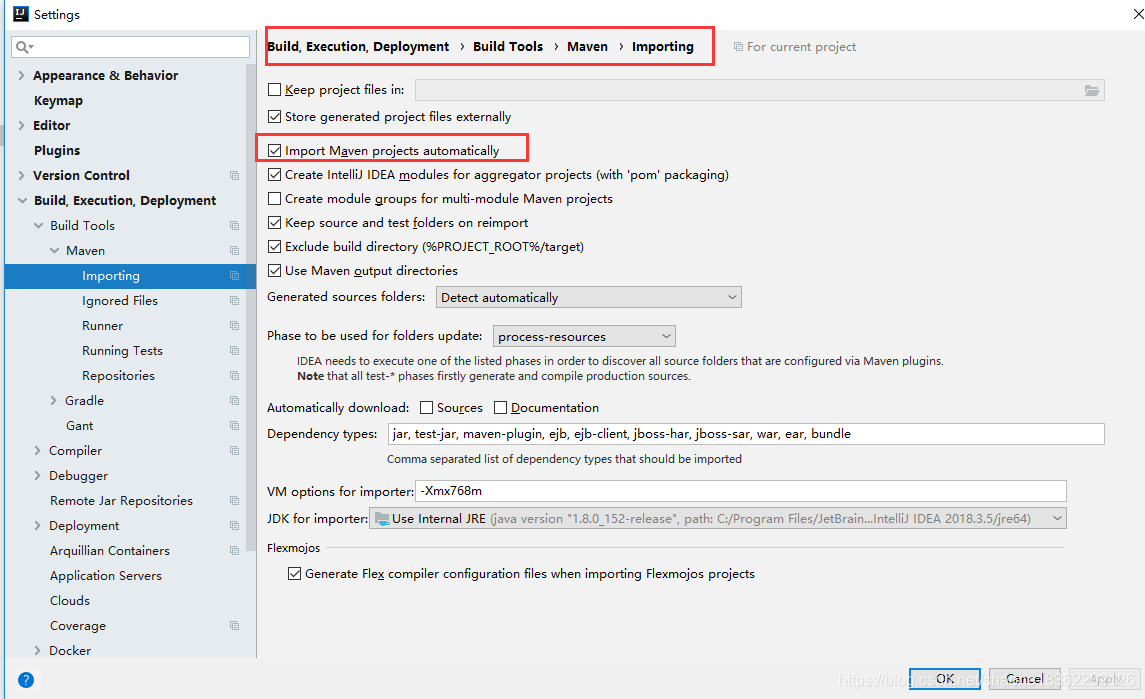Click the Keep project files path field
This screenshot has height=699, width=1145.
[759, 90]
